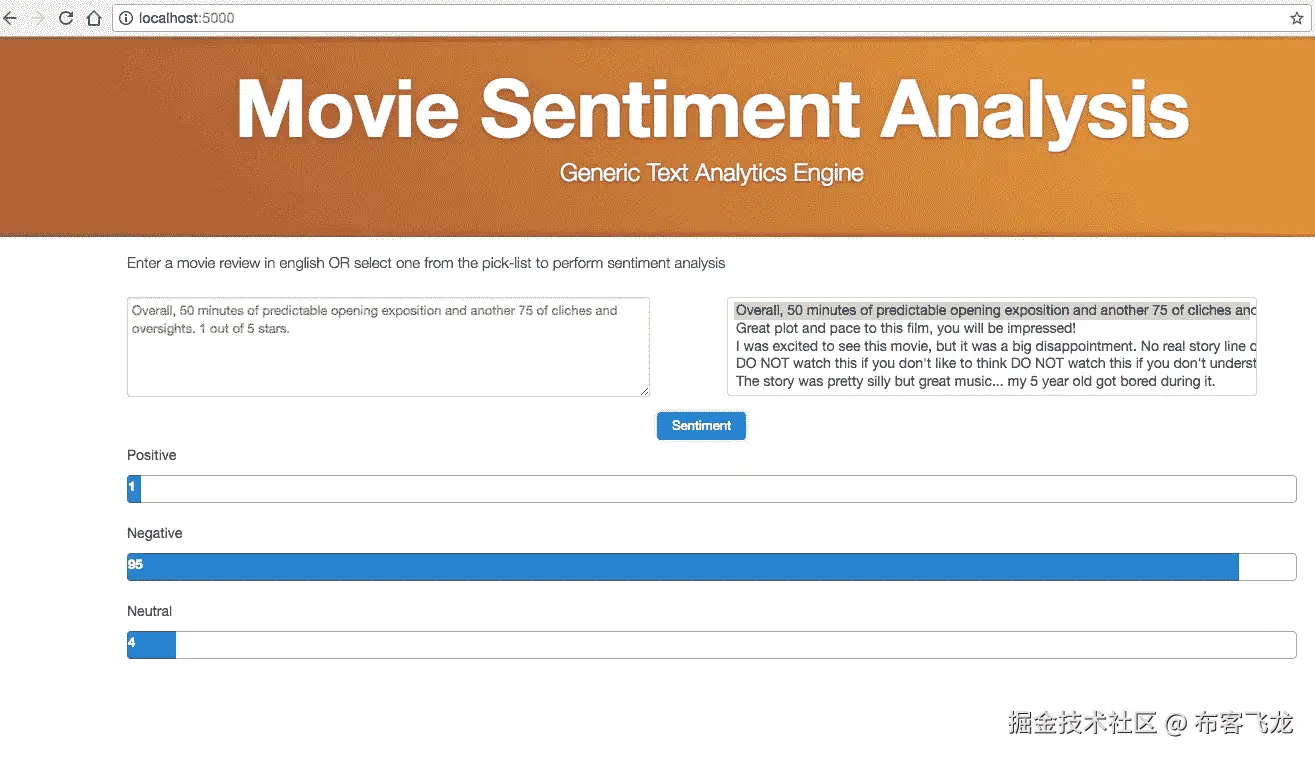Pick the 'DO NOT watch this' review
Viewport: 1315px width, 758px height.
(990, 363)
